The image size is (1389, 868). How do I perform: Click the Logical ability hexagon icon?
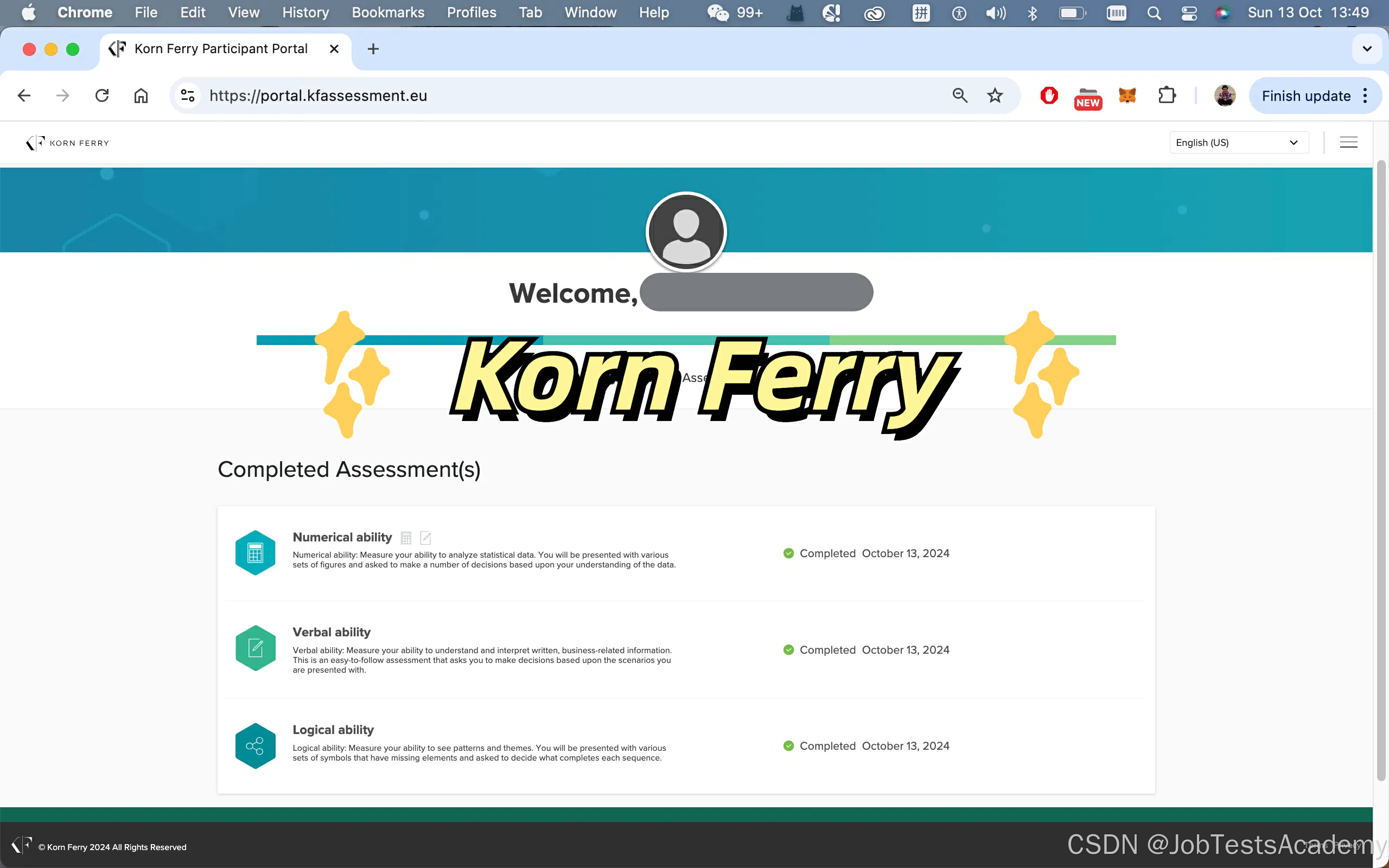256,746
